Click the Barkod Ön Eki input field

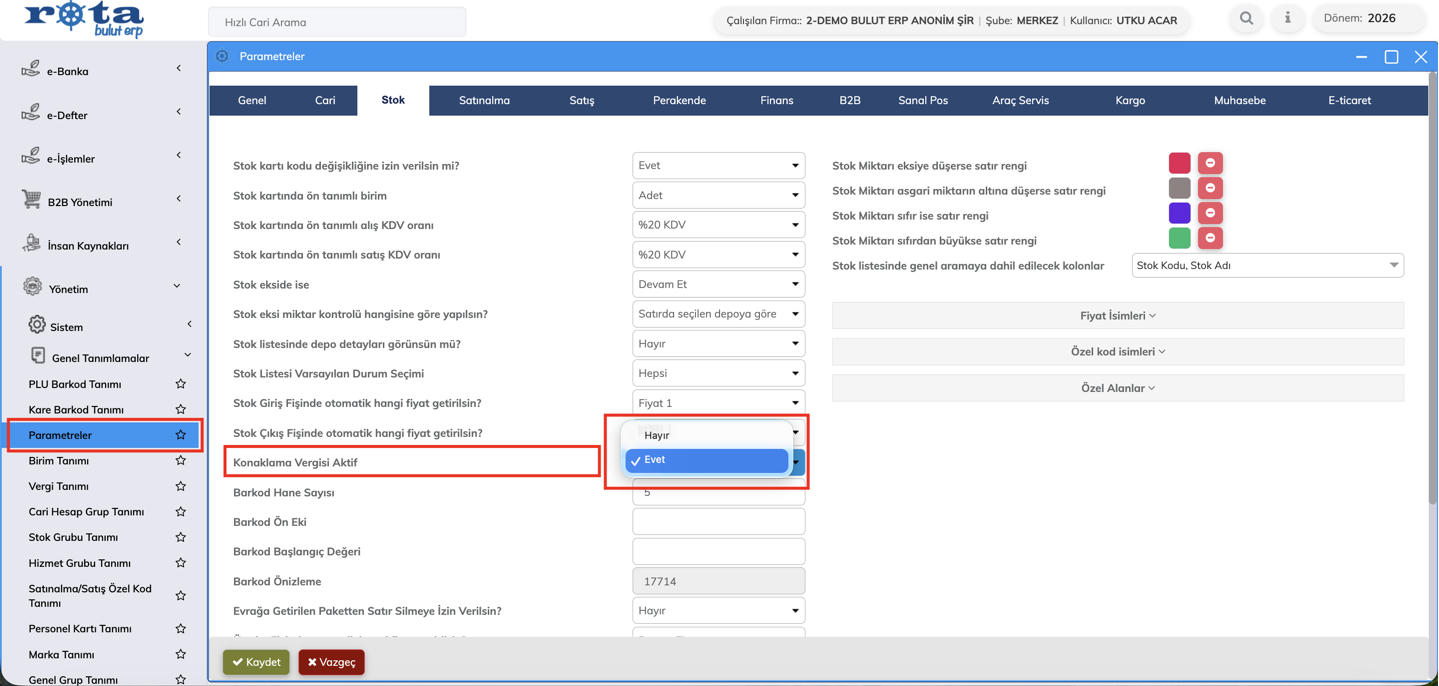(718, 522)
